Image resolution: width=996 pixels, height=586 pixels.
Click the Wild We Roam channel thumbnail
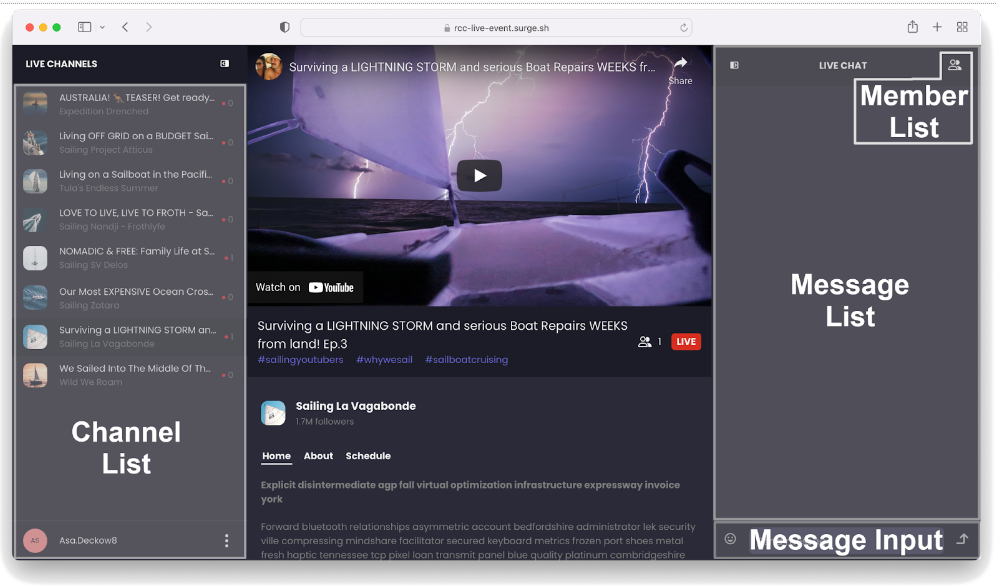click(35, 375)
